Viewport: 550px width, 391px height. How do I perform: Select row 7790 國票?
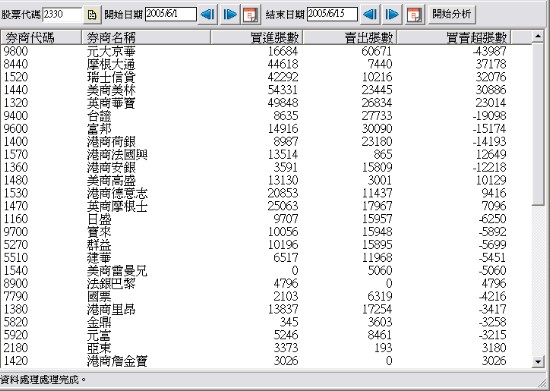[x=266, y=296]
